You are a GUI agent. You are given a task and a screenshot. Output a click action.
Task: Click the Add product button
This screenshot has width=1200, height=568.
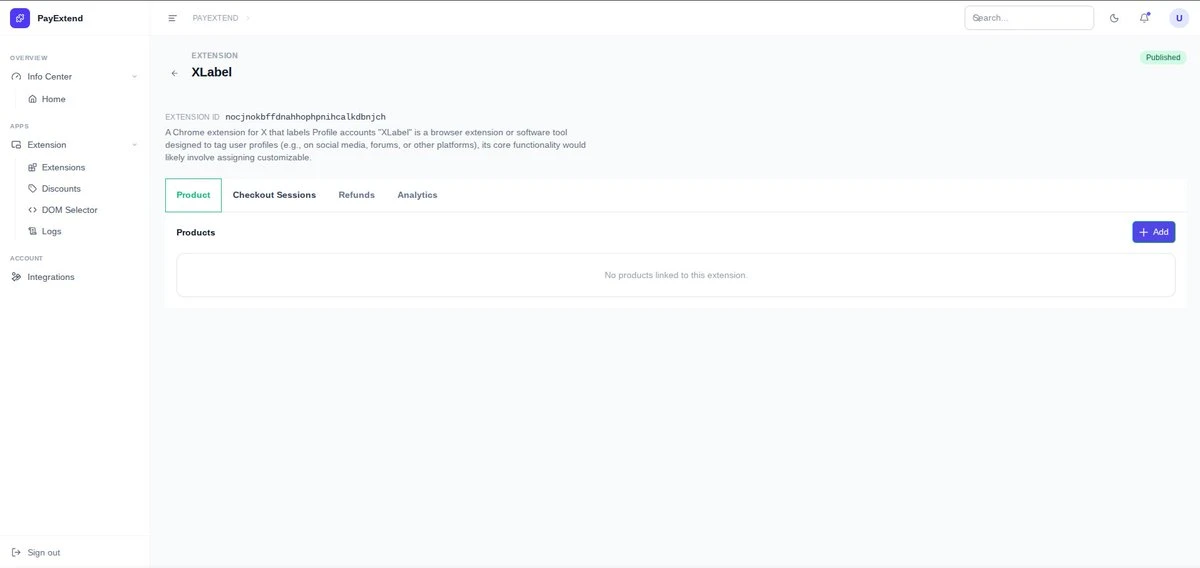pos(1153,232)
